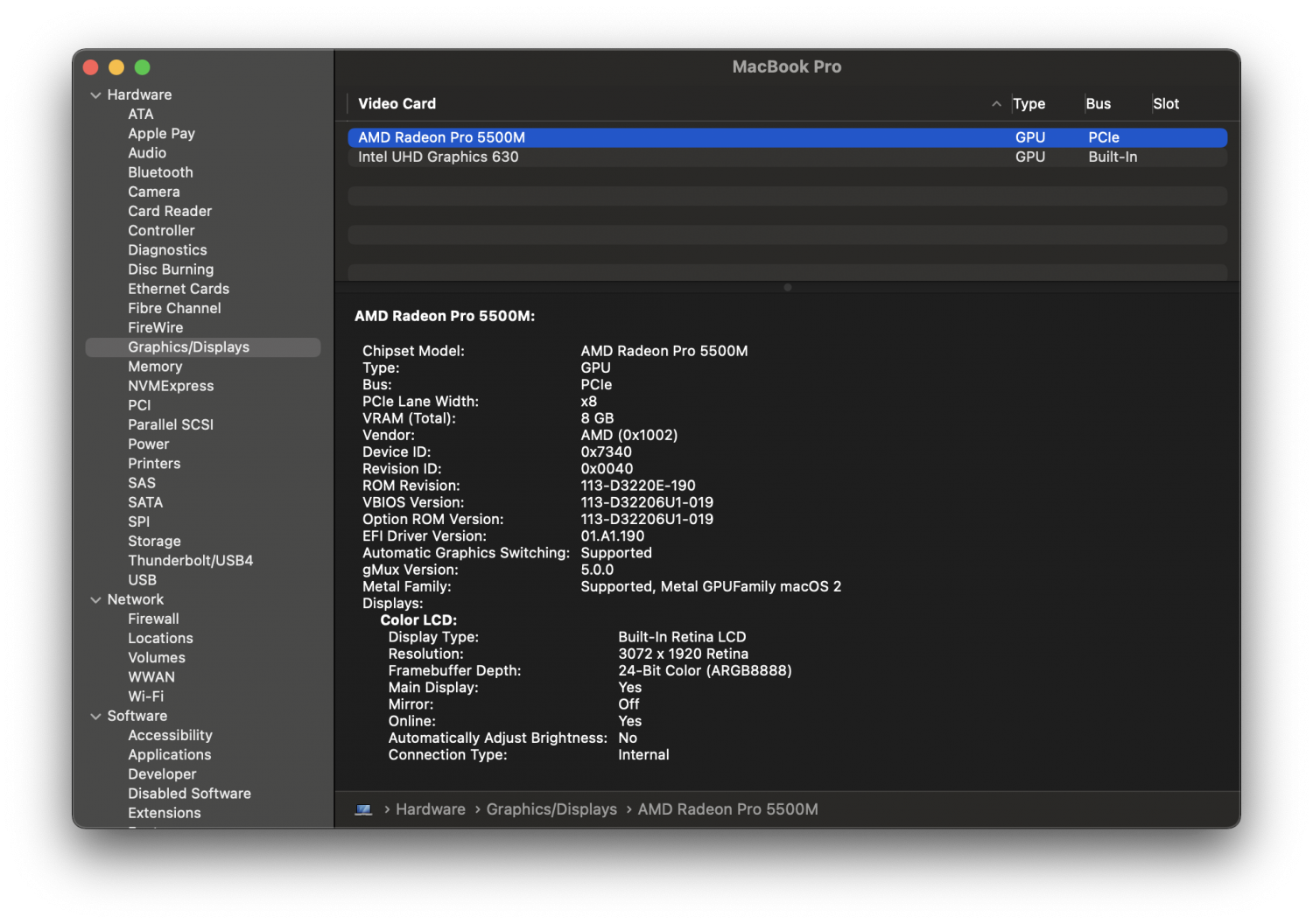This screenshot has width=1313, height=924.
Task: Open the Bluetooth hardware section
Action: click(x=160, y=172)
